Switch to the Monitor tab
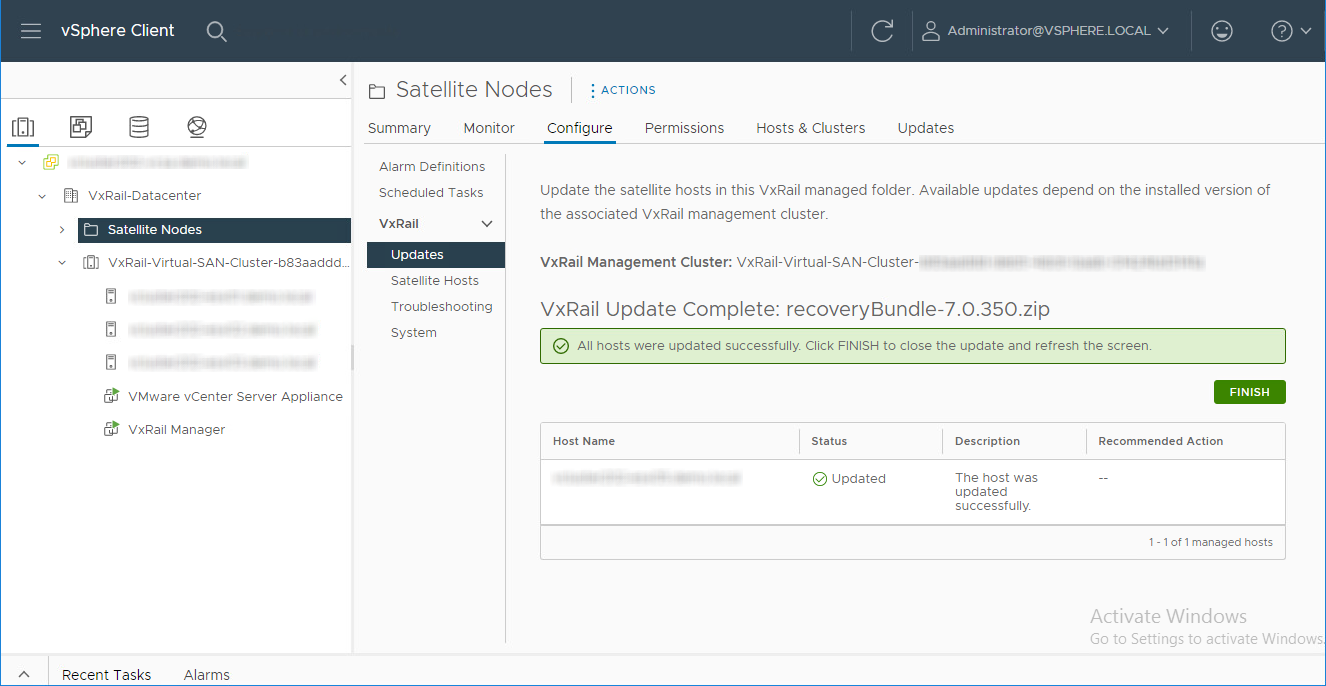The height and width of the screenshot is (686, 1326). 489,128
